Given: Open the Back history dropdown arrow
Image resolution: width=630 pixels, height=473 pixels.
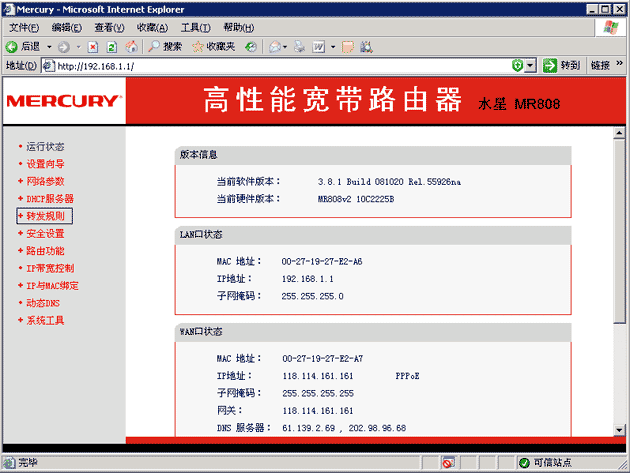Looking at the screenshot, I should (49, 47).
